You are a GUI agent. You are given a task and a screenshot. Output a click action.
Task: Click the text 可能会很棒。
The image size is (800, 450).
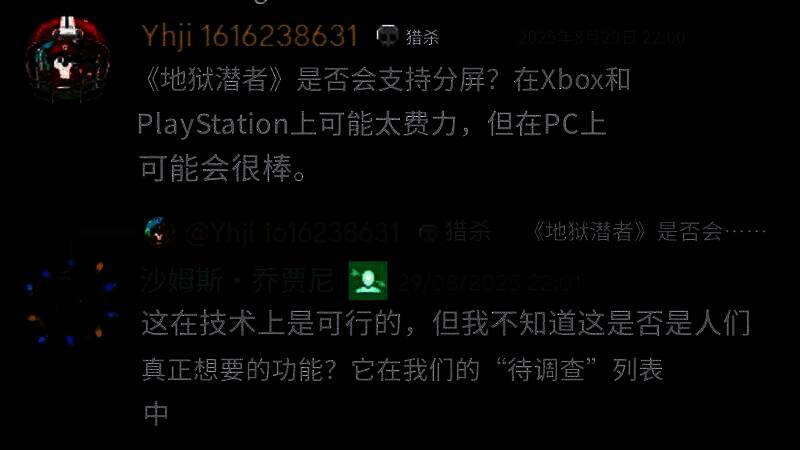pyautogui.click(x=223, y=169)
